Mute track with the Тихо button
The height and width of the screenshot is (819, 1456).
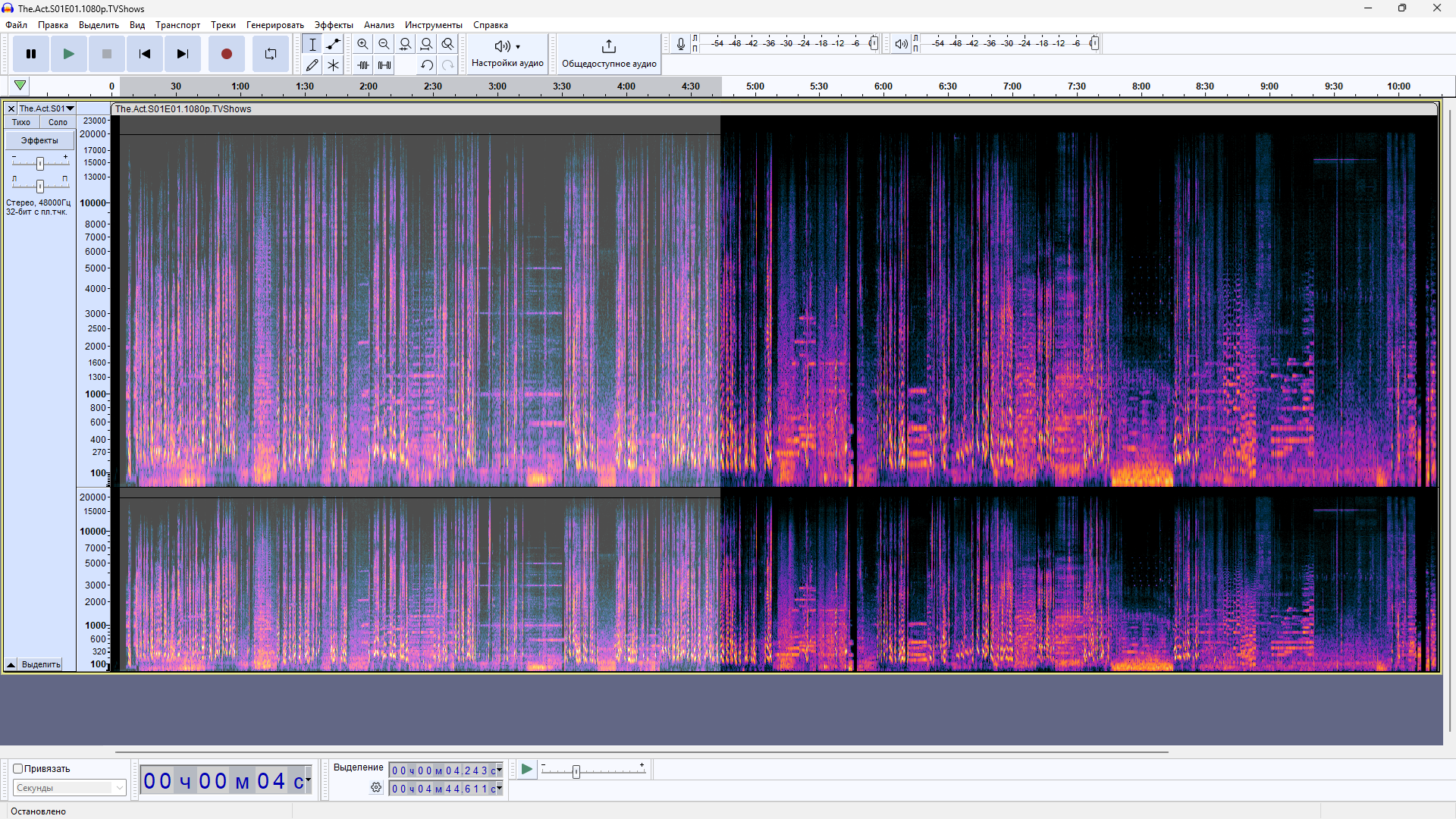tap(21, 122)
